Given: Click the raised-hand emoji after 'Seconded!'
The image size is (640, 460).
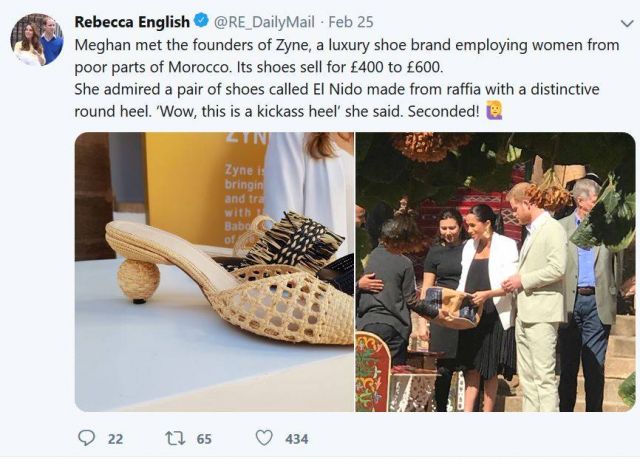Looking at the screenshot, I should (x=494, y=111).
